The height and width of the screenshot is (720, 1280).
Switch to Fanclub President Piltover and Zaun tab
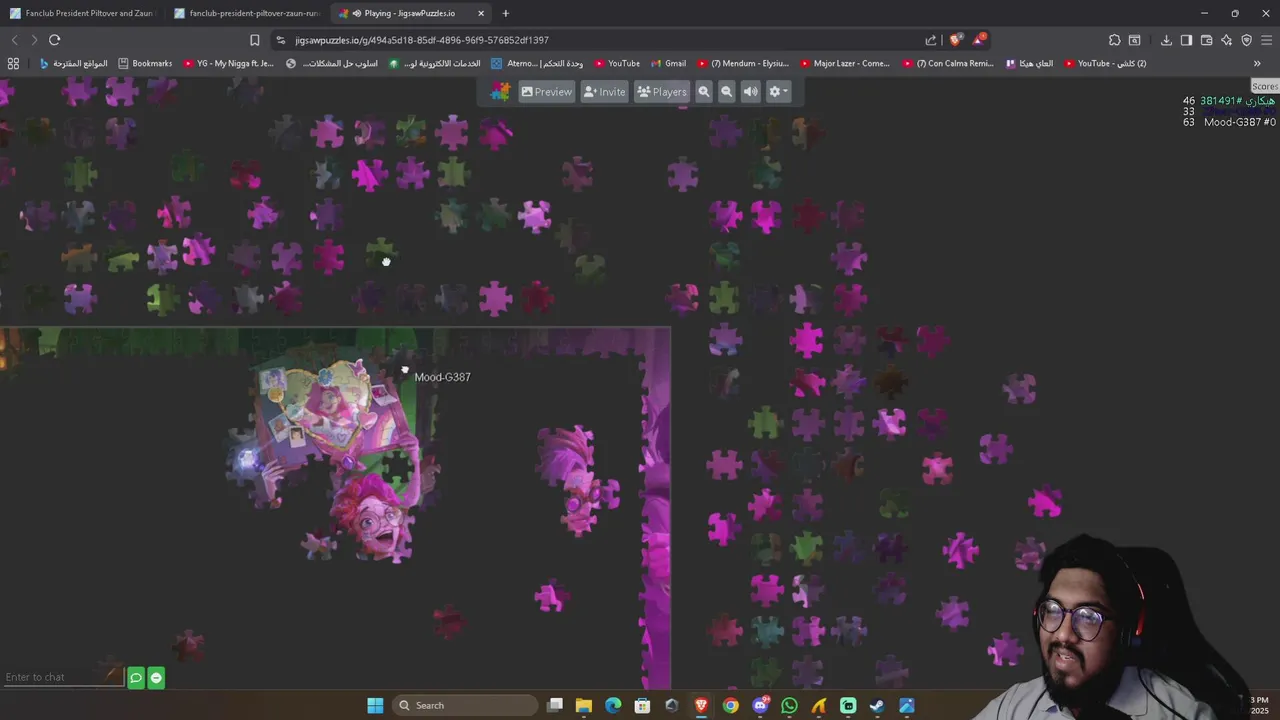(x=82, y=13)
